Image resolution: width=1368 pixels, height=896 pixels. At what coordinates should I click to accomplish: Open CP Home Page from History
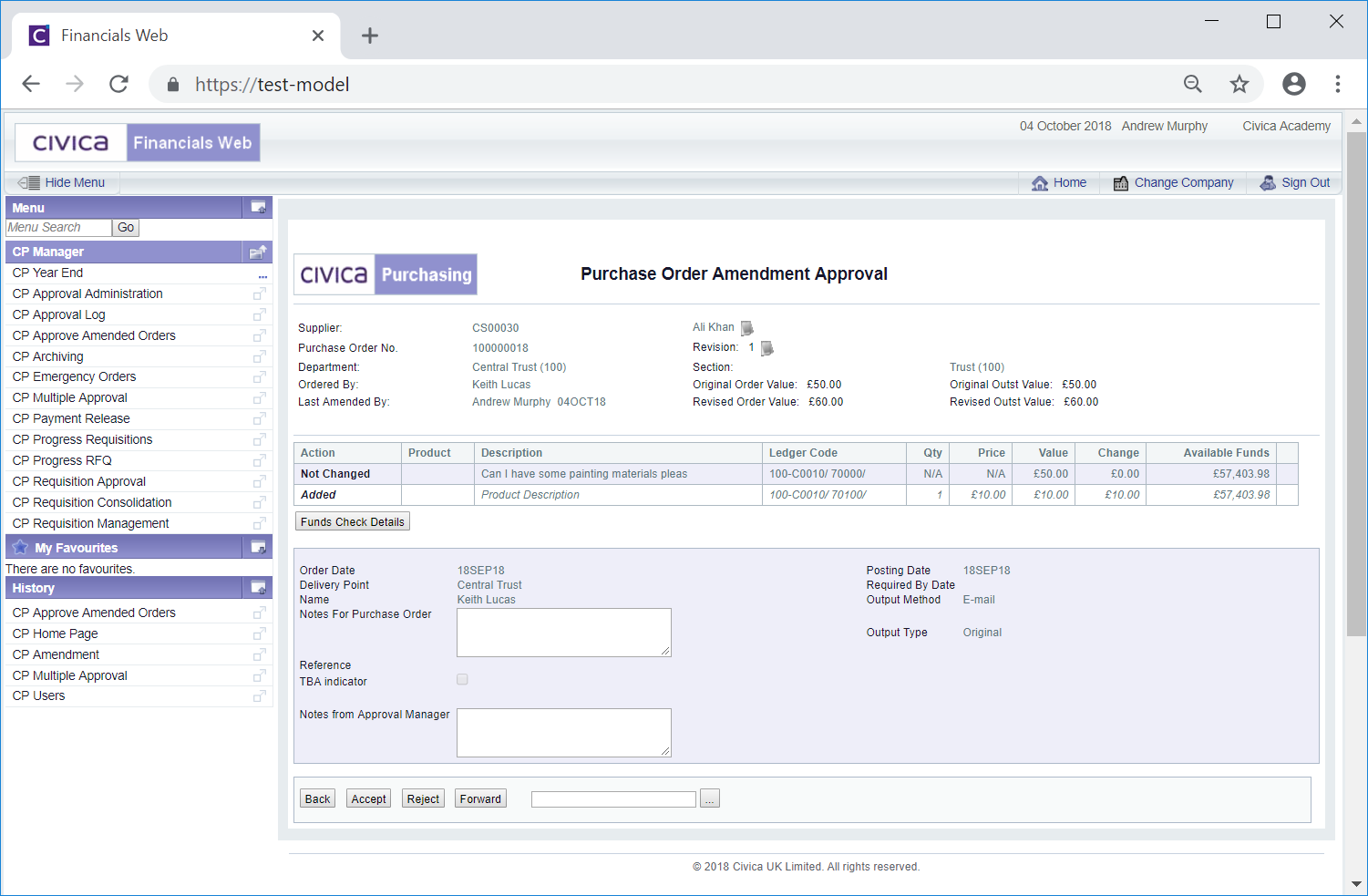click(55, 634)
